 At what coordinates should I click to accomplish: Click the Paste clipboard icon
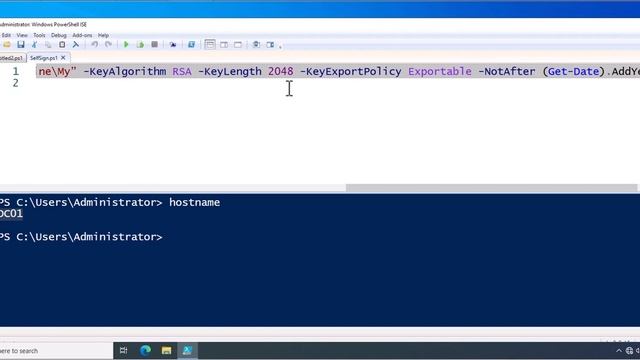(x=62, y=44)
